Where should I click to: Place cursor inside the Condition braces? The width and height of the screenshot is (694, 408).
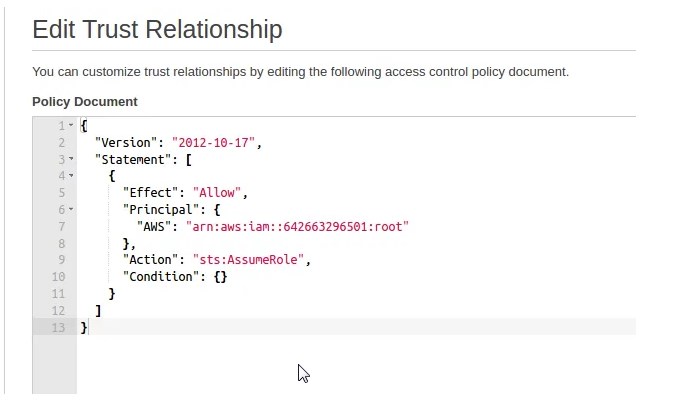point(220,277)
